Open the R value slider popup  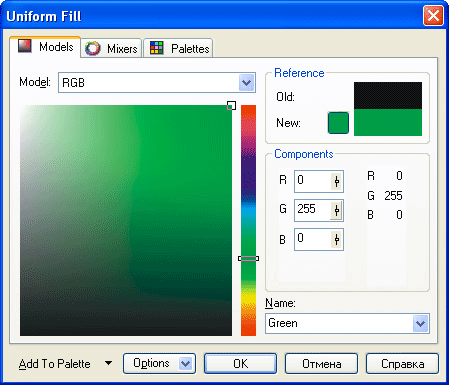pyautogui.click(x=337, y=181)
